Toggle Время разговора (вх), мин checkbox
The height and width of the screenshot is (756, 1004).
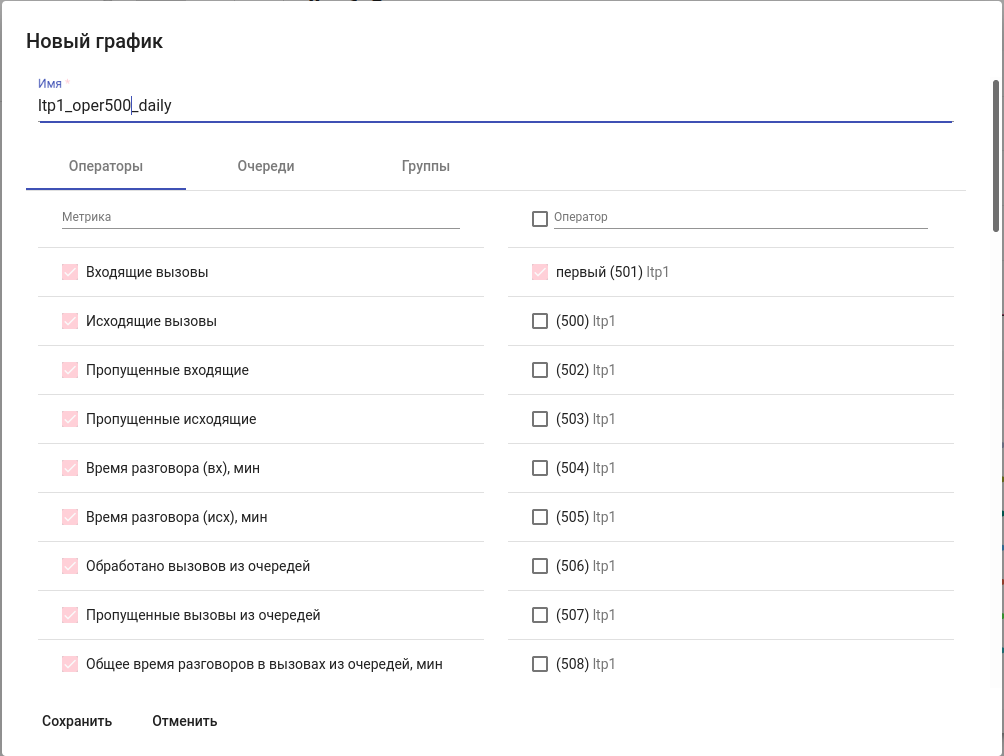coord(70,468)
